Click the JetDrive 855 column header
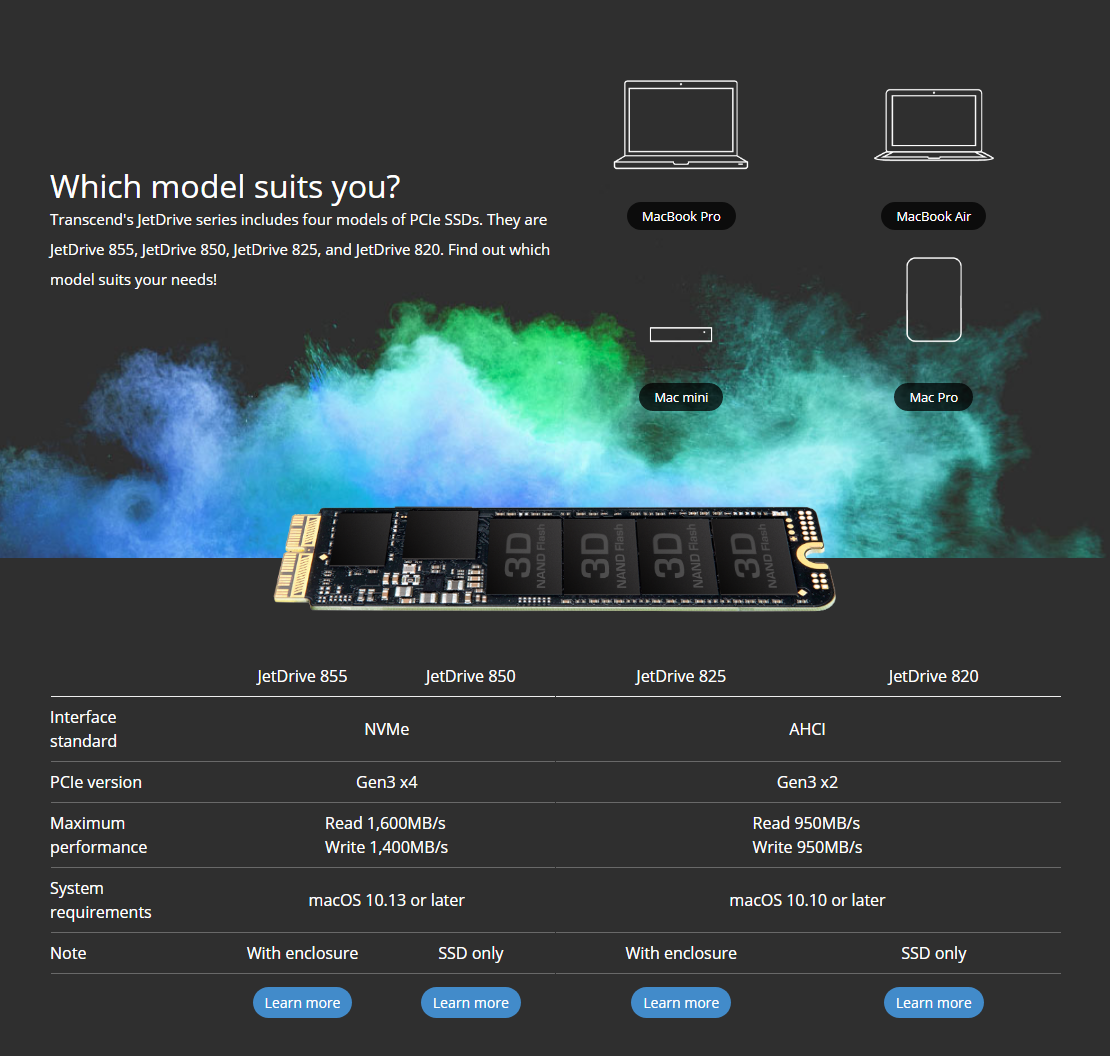 point(302,676)
